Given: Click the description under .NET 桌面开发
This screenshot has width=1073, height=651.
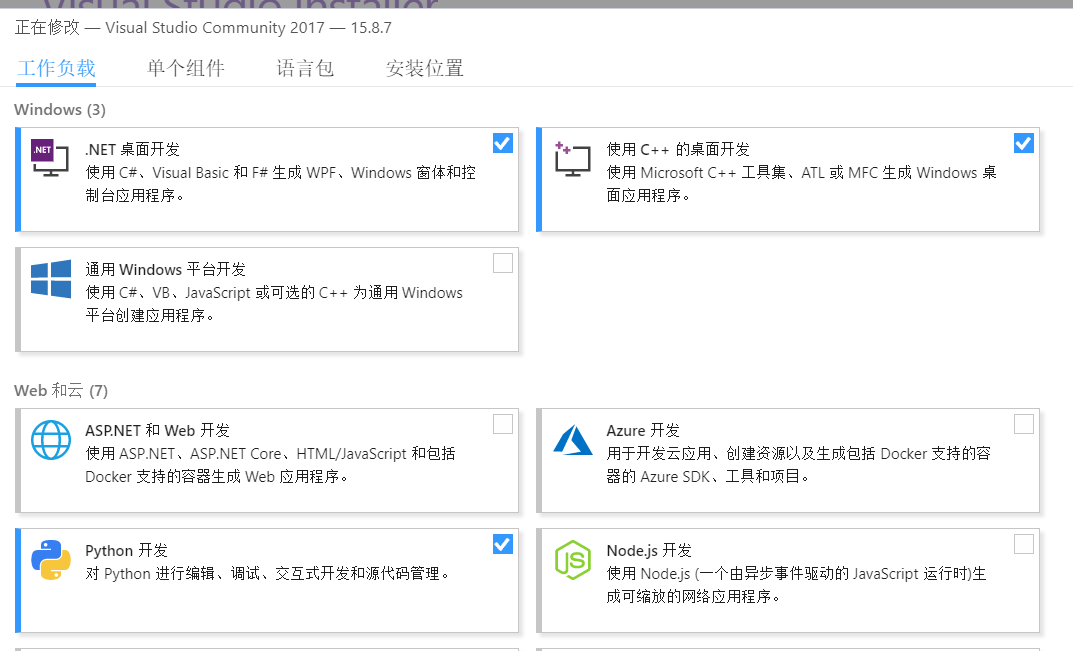Looking at the screenshot, I should tap(281, 184).
